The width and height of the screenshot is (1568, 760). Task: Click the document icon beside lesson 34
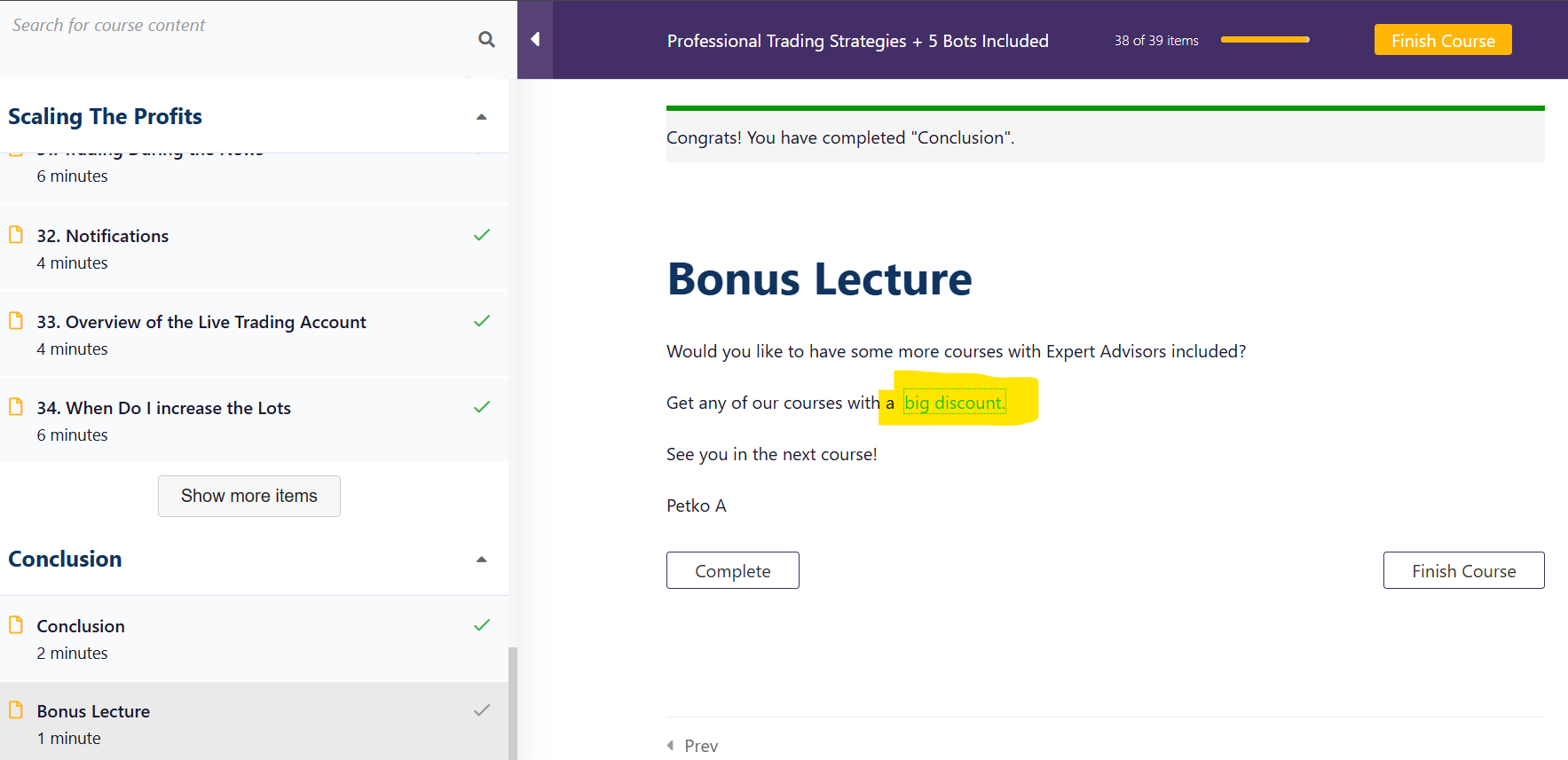click(16, 407)
